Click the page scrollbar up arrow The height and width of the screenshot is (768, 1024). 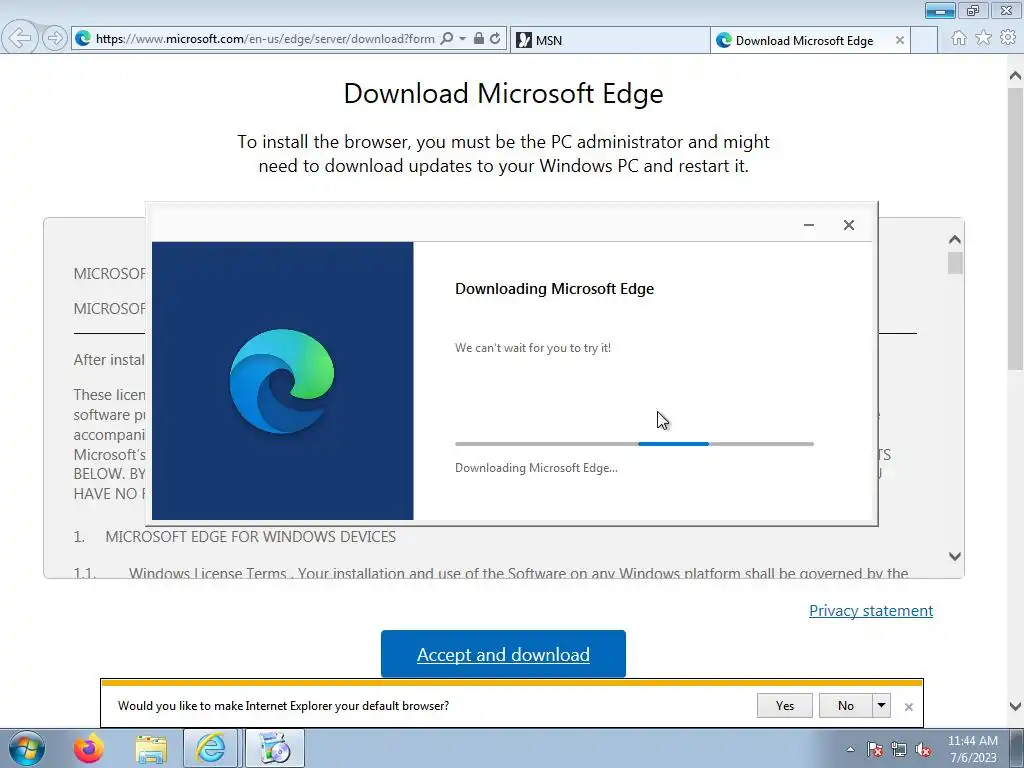click(1015, 76)
